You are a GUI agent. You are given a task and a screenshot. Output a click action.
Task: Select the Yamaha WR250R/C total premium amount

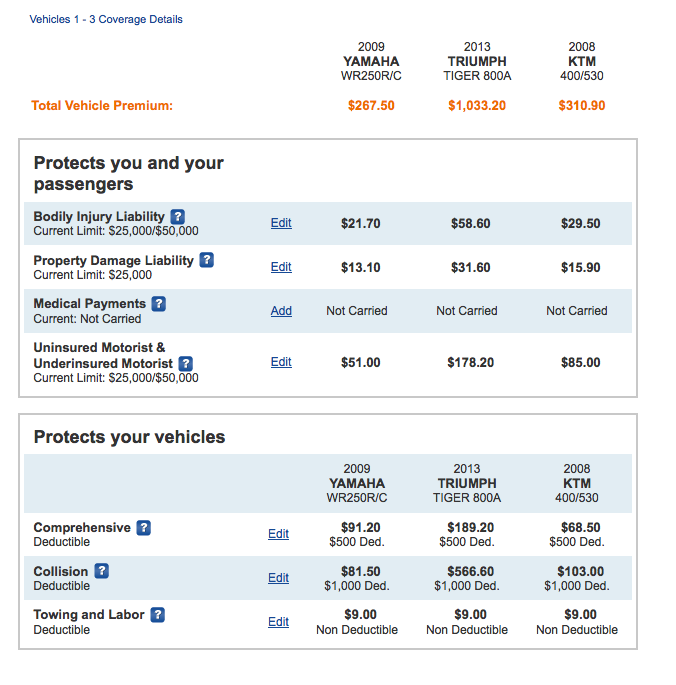pos(371,106)
